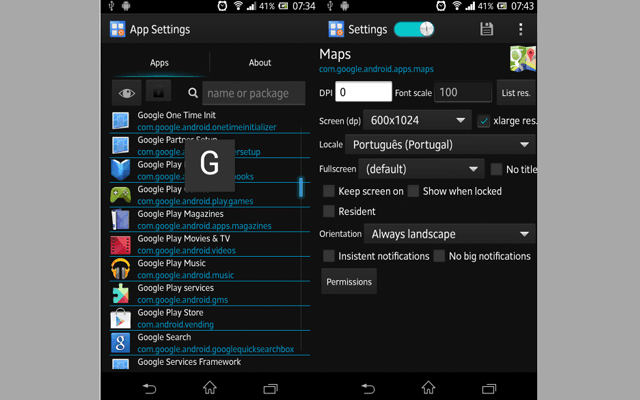Tap Google Play Store bag icon
The image size is (640, 400).
click(x=120, y=318)
